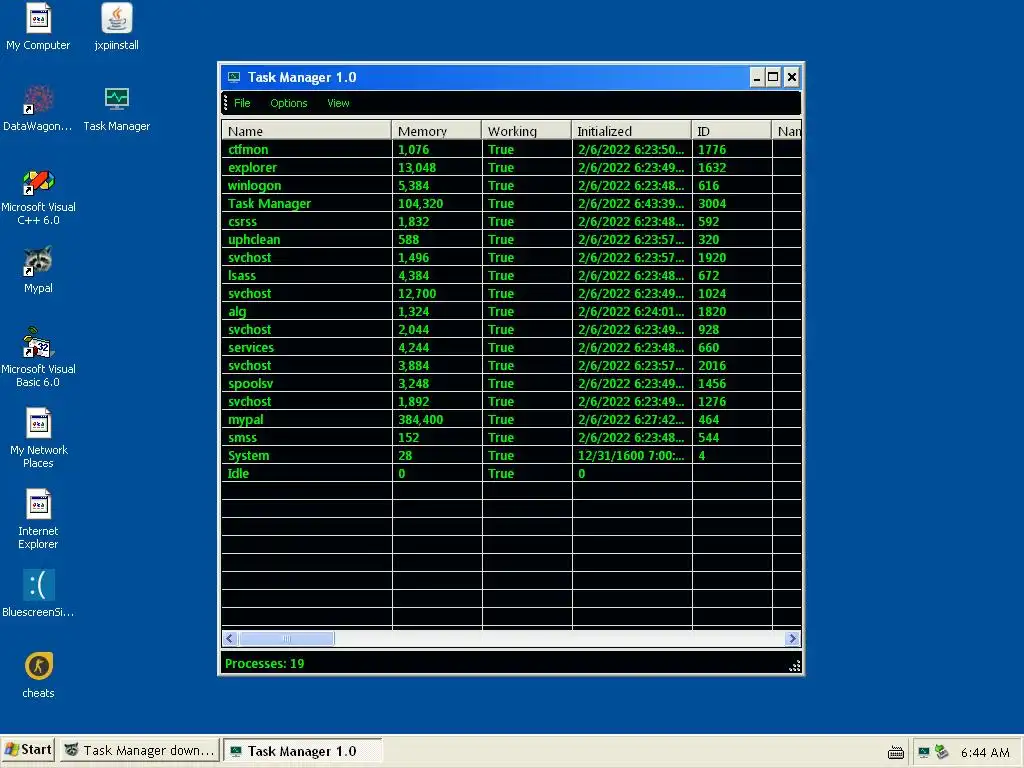This screenshot has width=1024, height=768.
Task: Select the Mypal raccoon desktop icon
Action: tap(38, 270)
